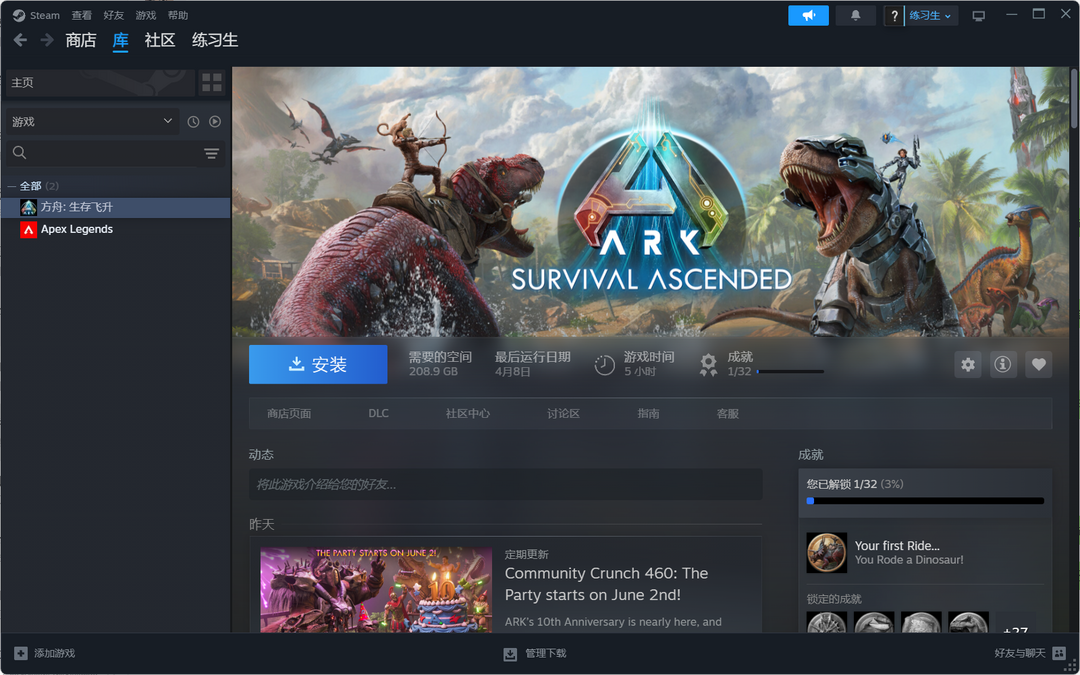Open the 客服 support link

pyautogui.click(x=727, y=413)
